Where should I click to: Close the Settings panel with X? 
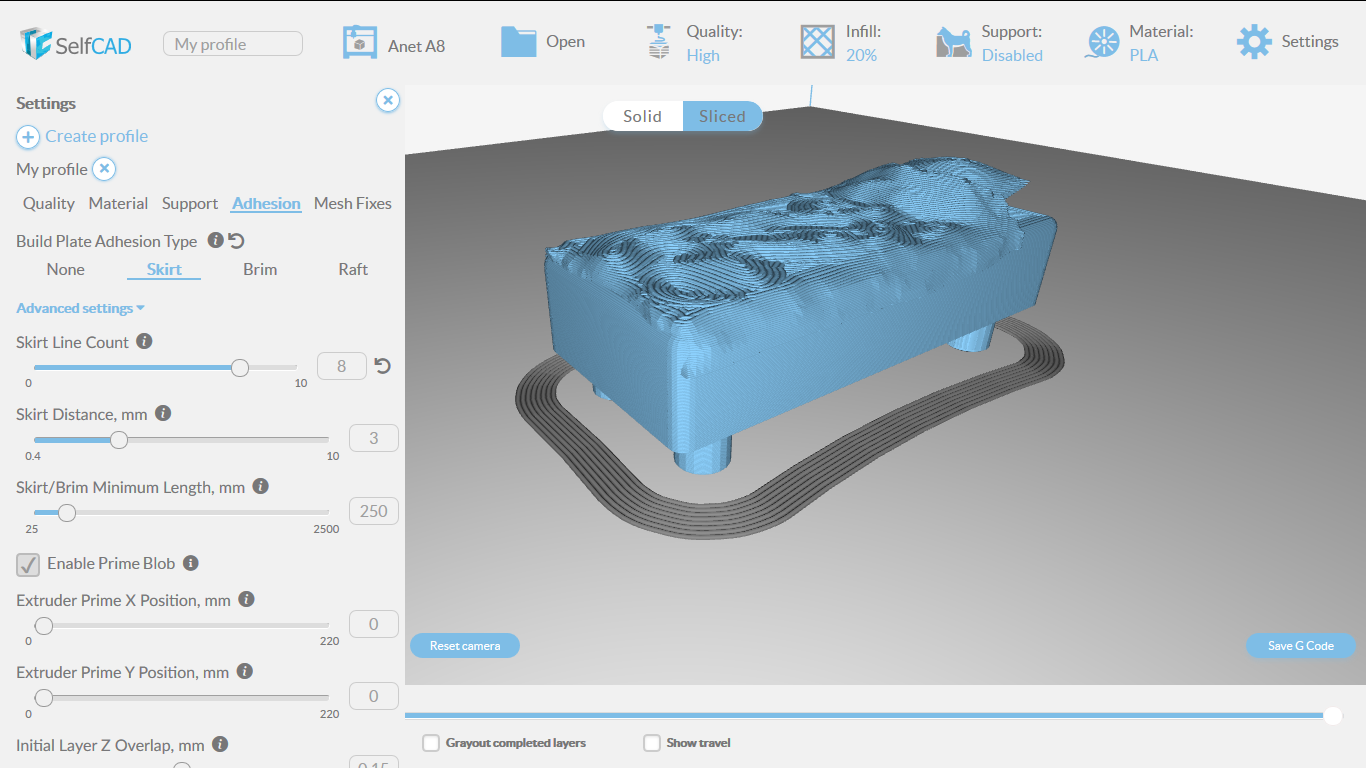[x=388, y=100]
